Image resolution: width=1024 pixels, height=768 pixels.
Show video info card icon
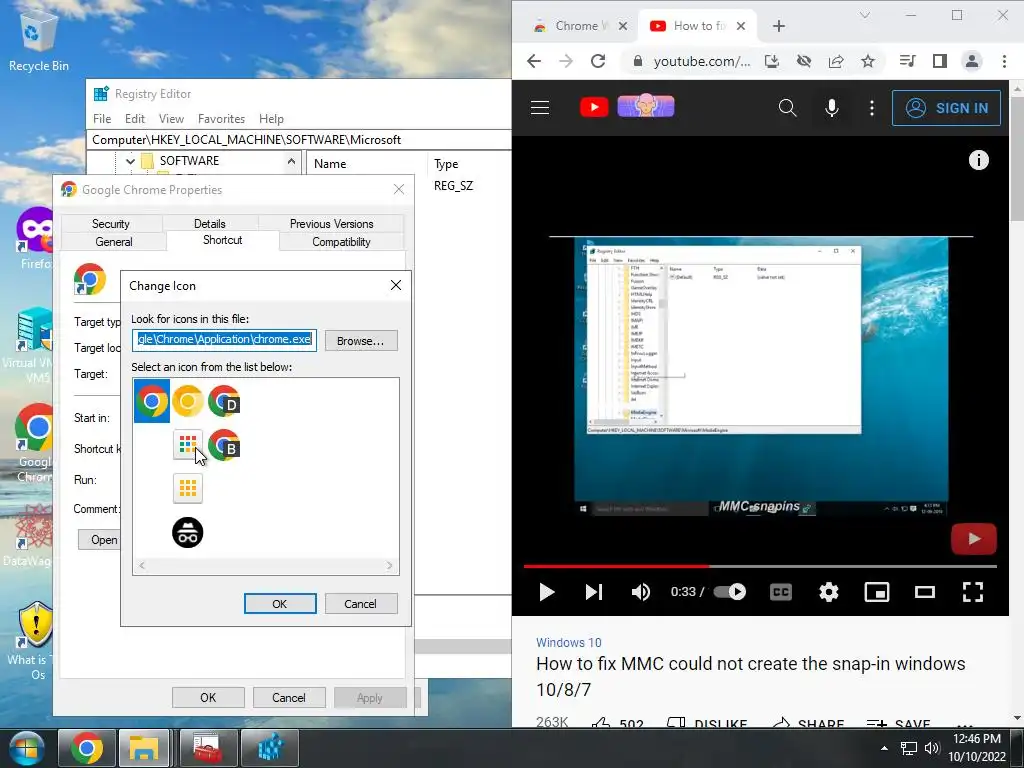coord(978,160)
